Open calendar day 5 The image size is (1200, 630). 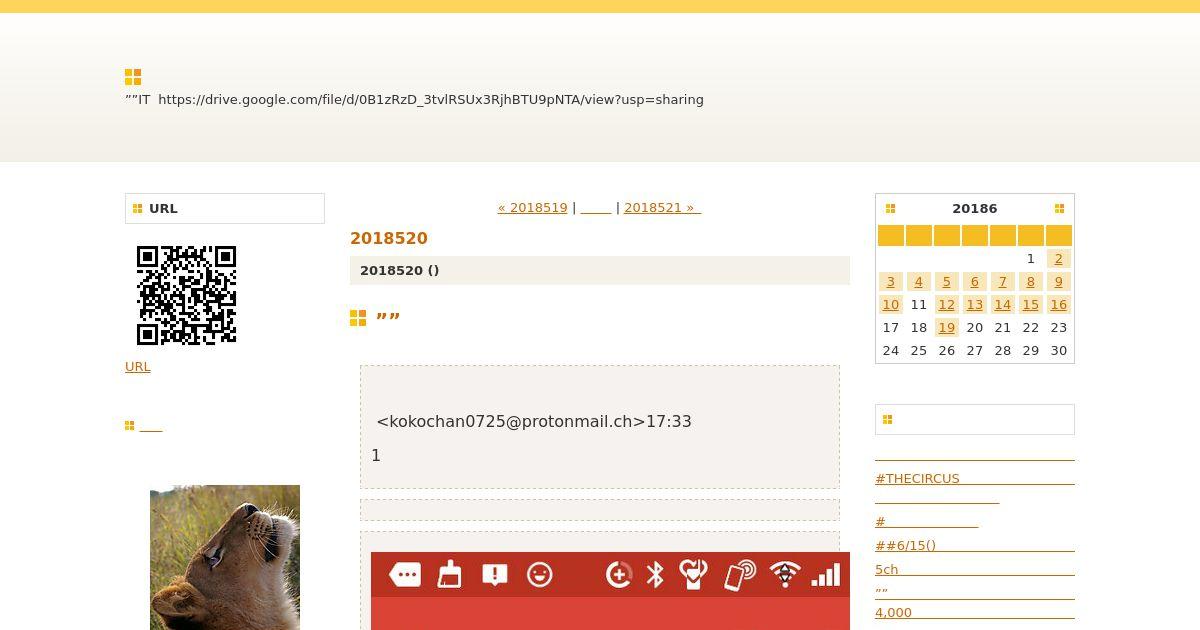point(947,282)
